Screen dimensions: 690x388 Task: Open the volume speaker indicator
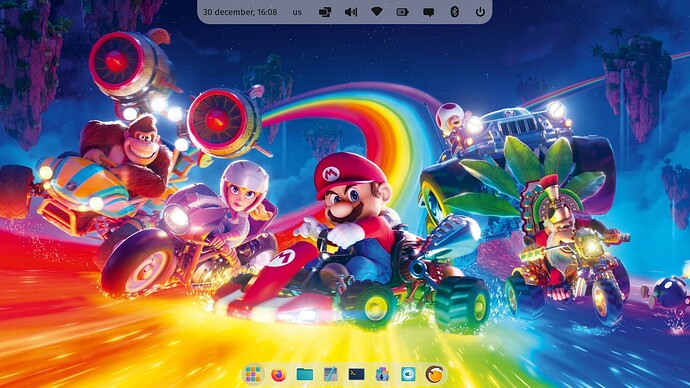point(351,12)
